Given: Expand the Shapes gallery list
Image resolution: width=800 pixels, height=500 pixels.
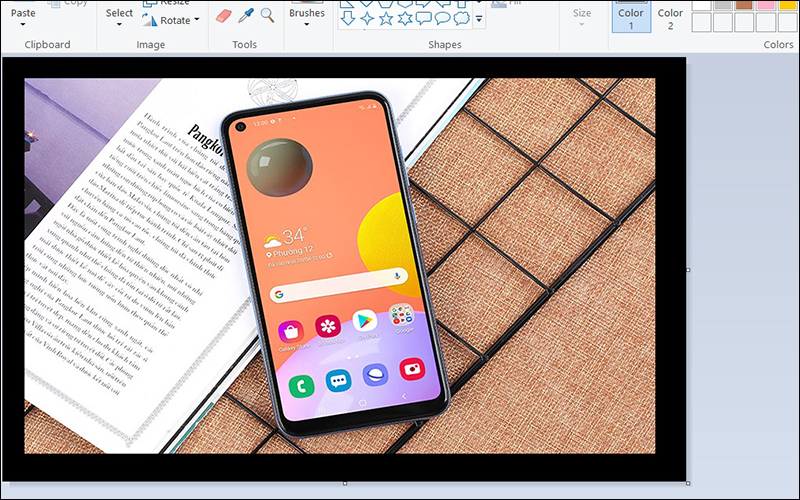Looking at the screenshot, I should (x=480, y=19).
